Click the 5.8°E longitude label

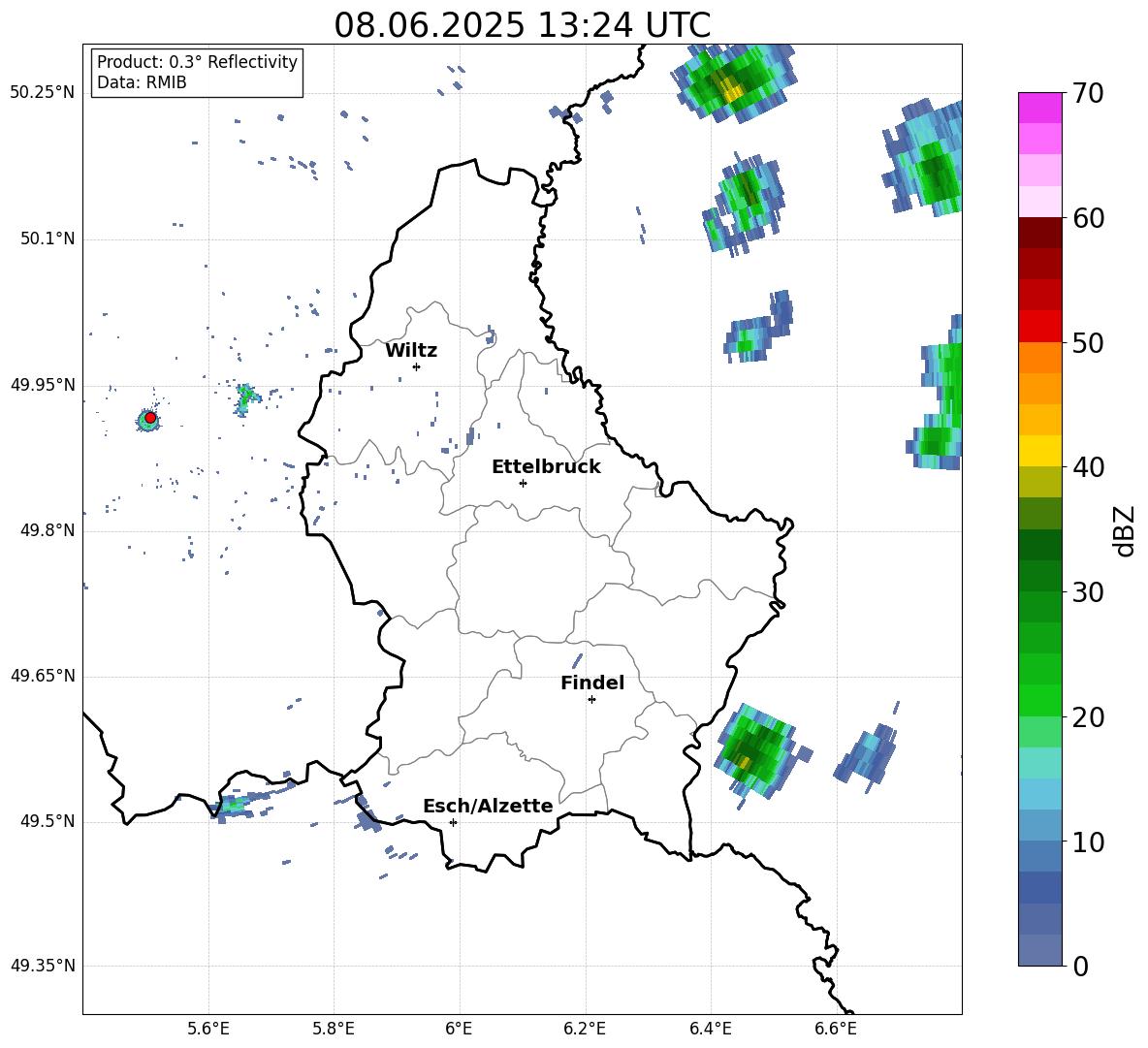[x=334, y=1029]
